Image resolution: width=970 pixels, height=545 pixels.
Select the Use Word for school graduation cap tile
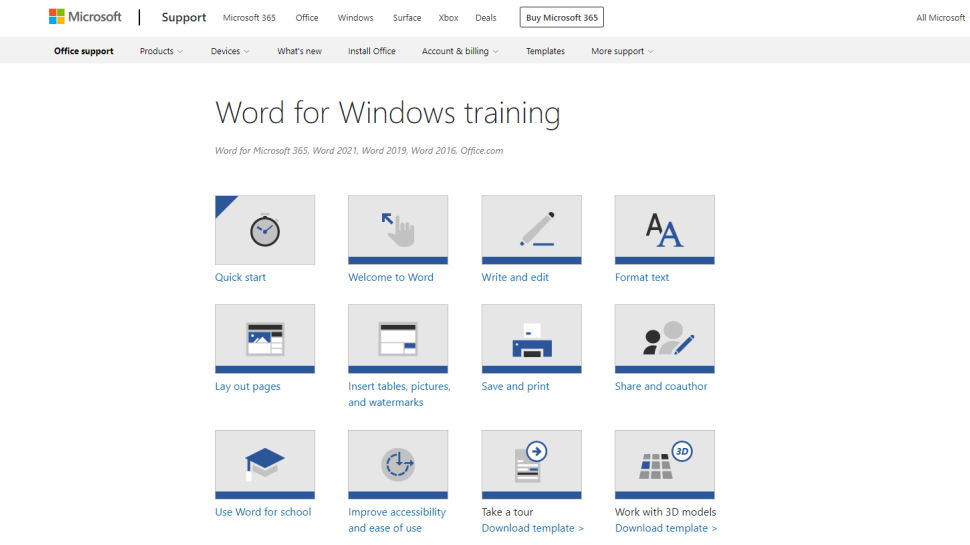click(x=265, y=465)
